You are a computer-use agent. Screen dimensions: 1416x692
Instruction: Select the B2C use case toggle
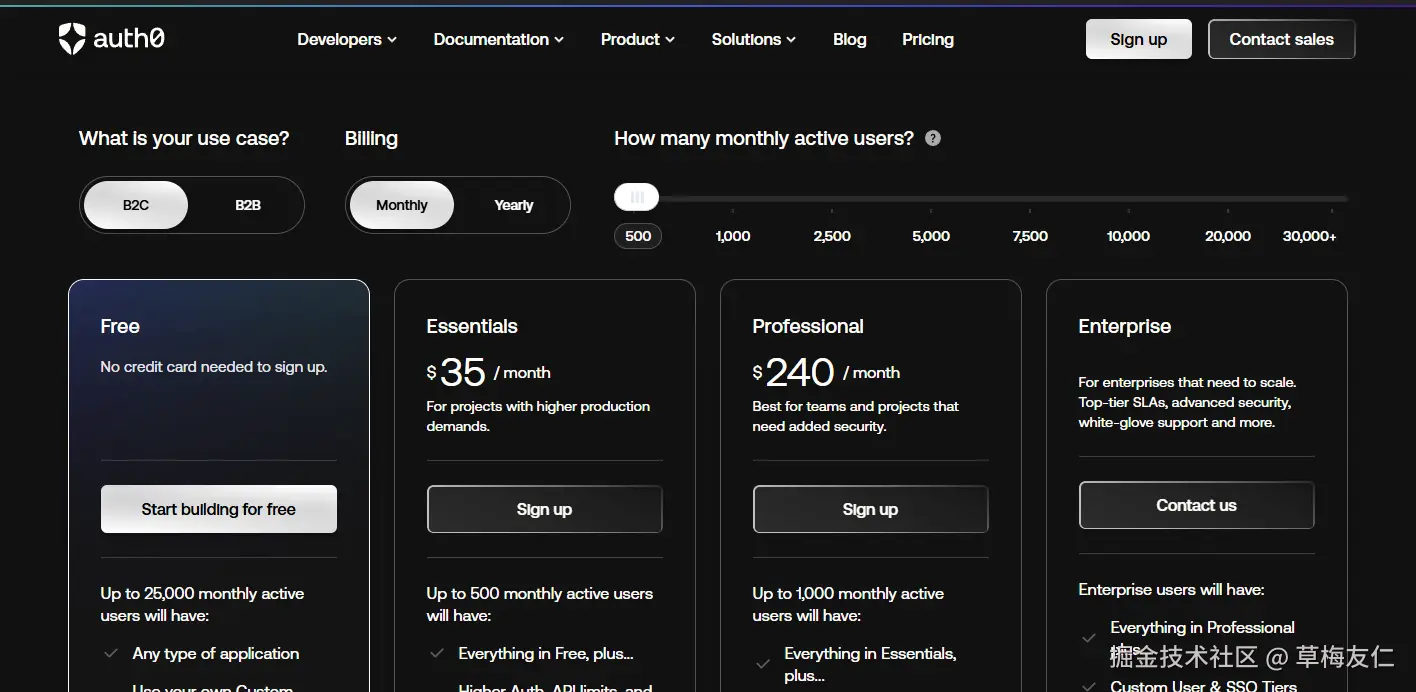point(136,205)
